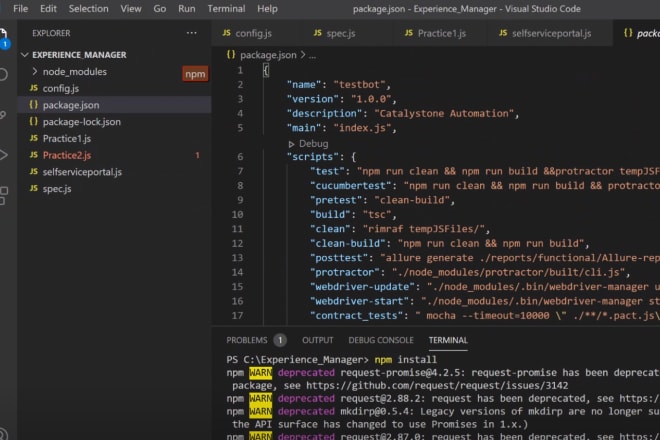Click the Debug code lens above scripts
The width and height of the screenshot is (660, 440).
314,144
